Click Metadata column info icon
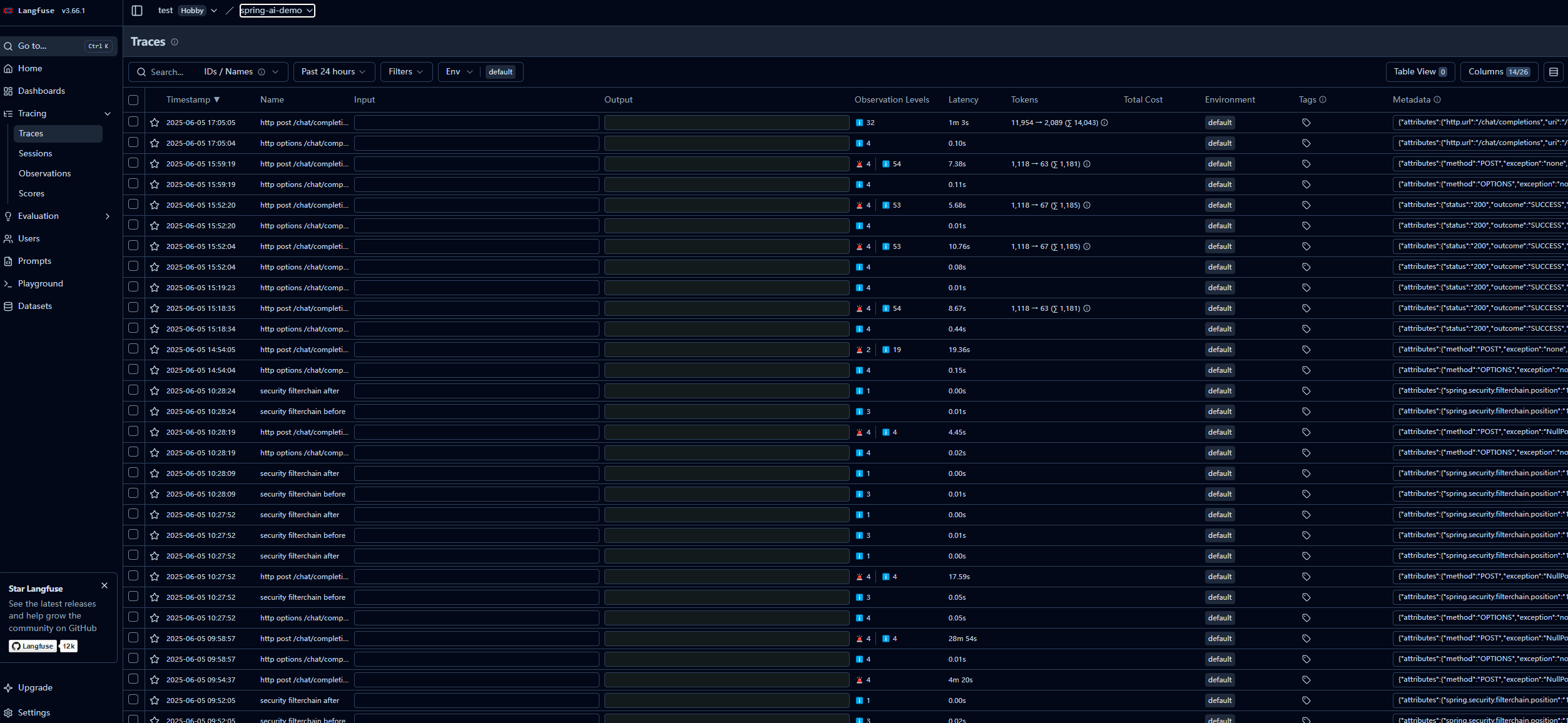Viewport: 1568px width, 723px height. pyautogui.click(x=1437, y=99)
